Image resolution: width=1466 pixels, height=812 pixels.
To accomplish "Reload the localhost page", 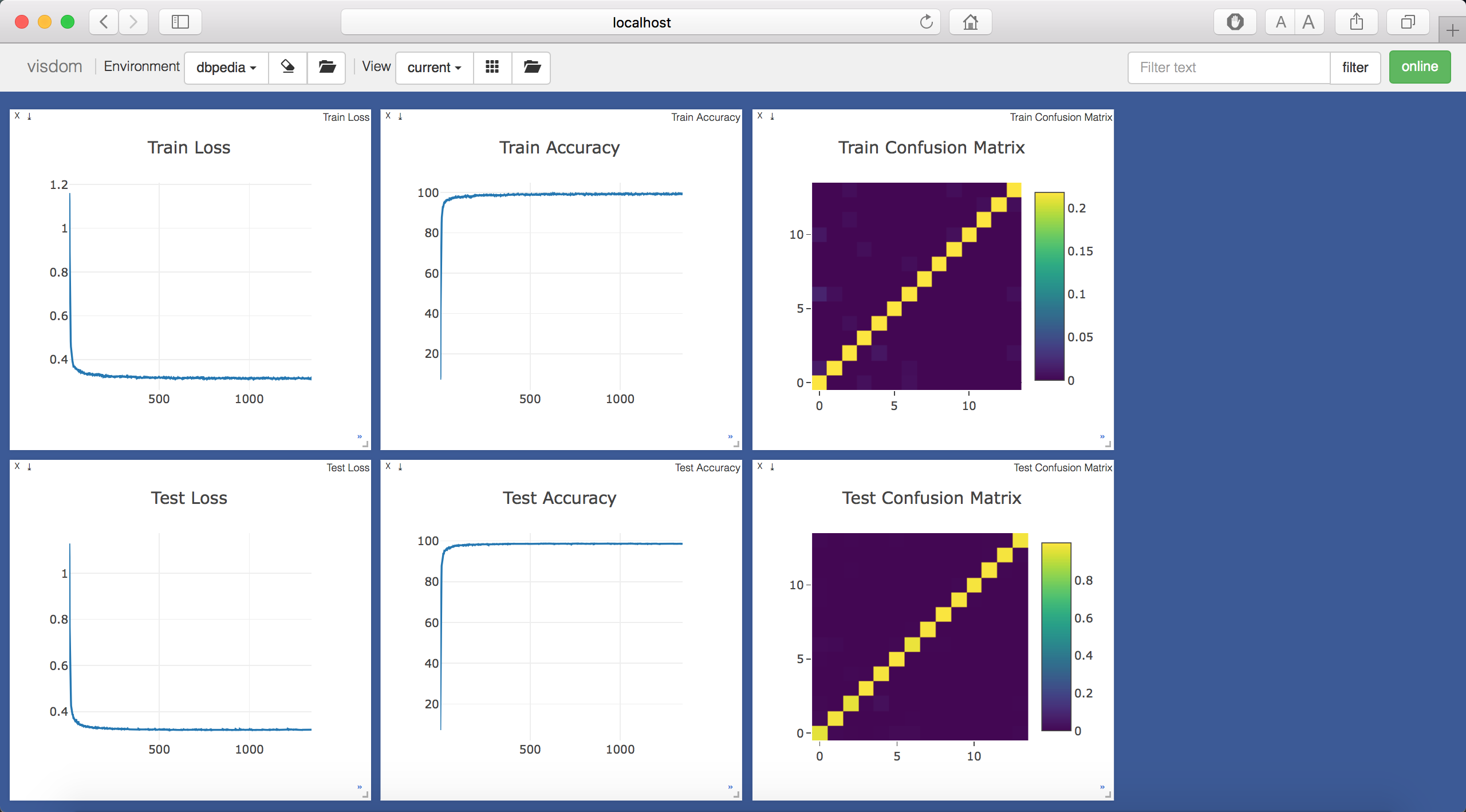I will 926,22.
